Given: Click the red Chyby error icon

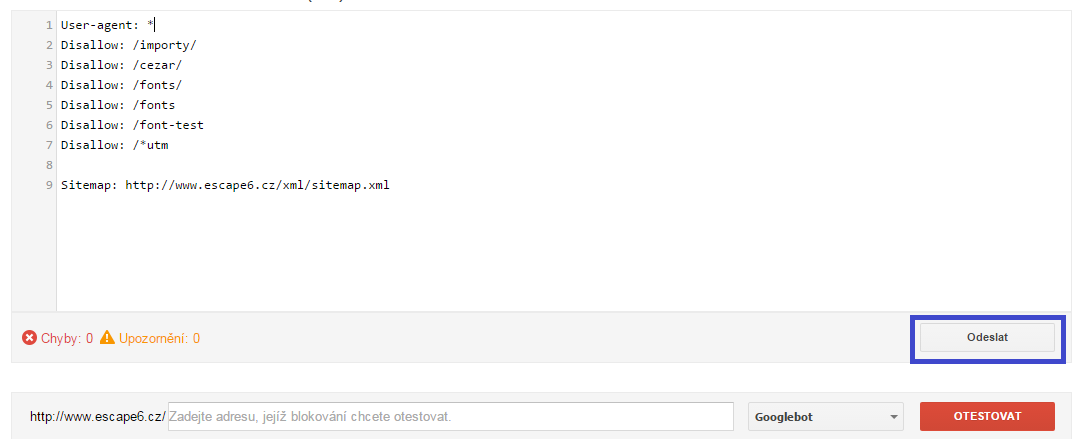Looking at the screenshot, I should (x=29, y=338).
